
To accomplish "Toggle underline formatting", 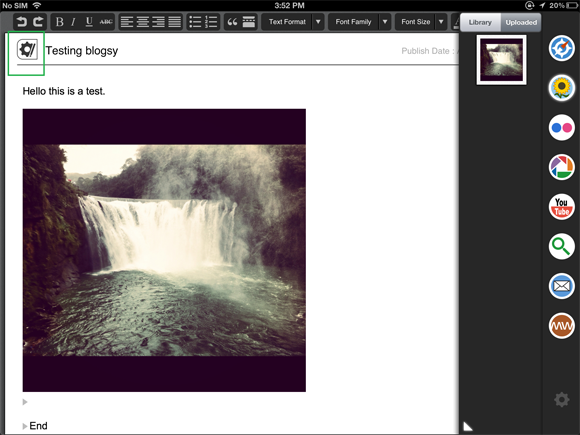I will coord(89,22).
